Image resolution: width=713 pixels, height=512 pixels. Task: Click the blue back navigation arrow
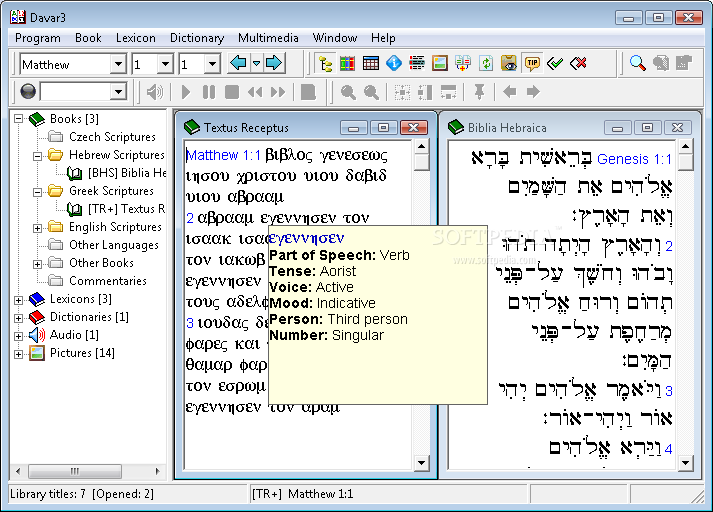click(238, 63)
